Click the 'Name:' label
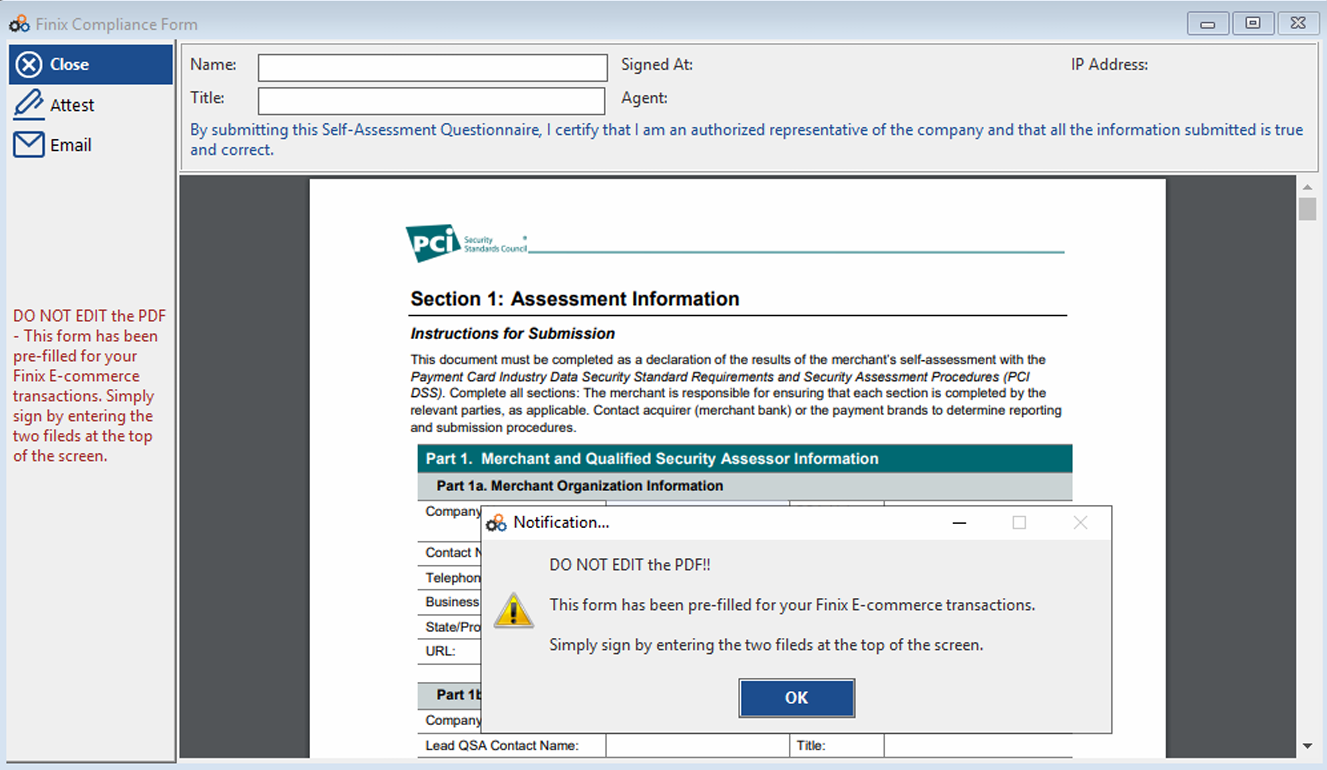 pos(213,64)
